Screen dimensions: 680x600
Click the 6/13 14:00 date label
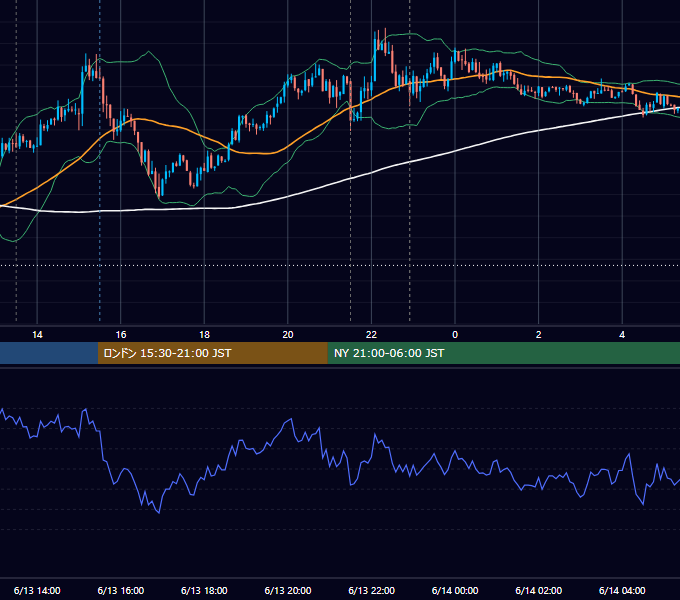(x=37, y=590)
